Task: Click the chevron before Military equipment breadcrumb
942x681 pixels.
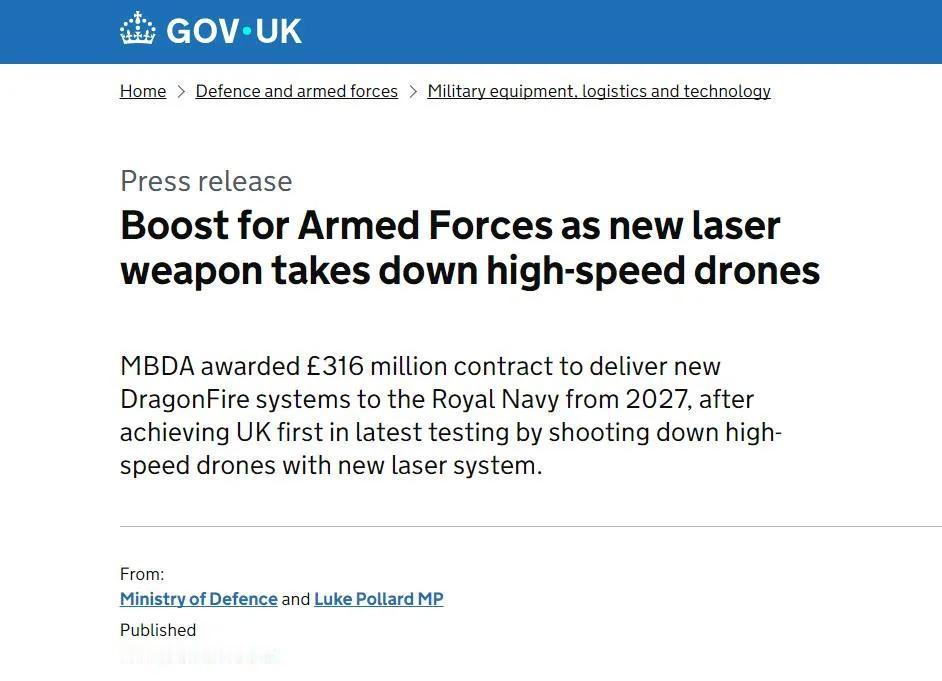Action: coord(412,91)
